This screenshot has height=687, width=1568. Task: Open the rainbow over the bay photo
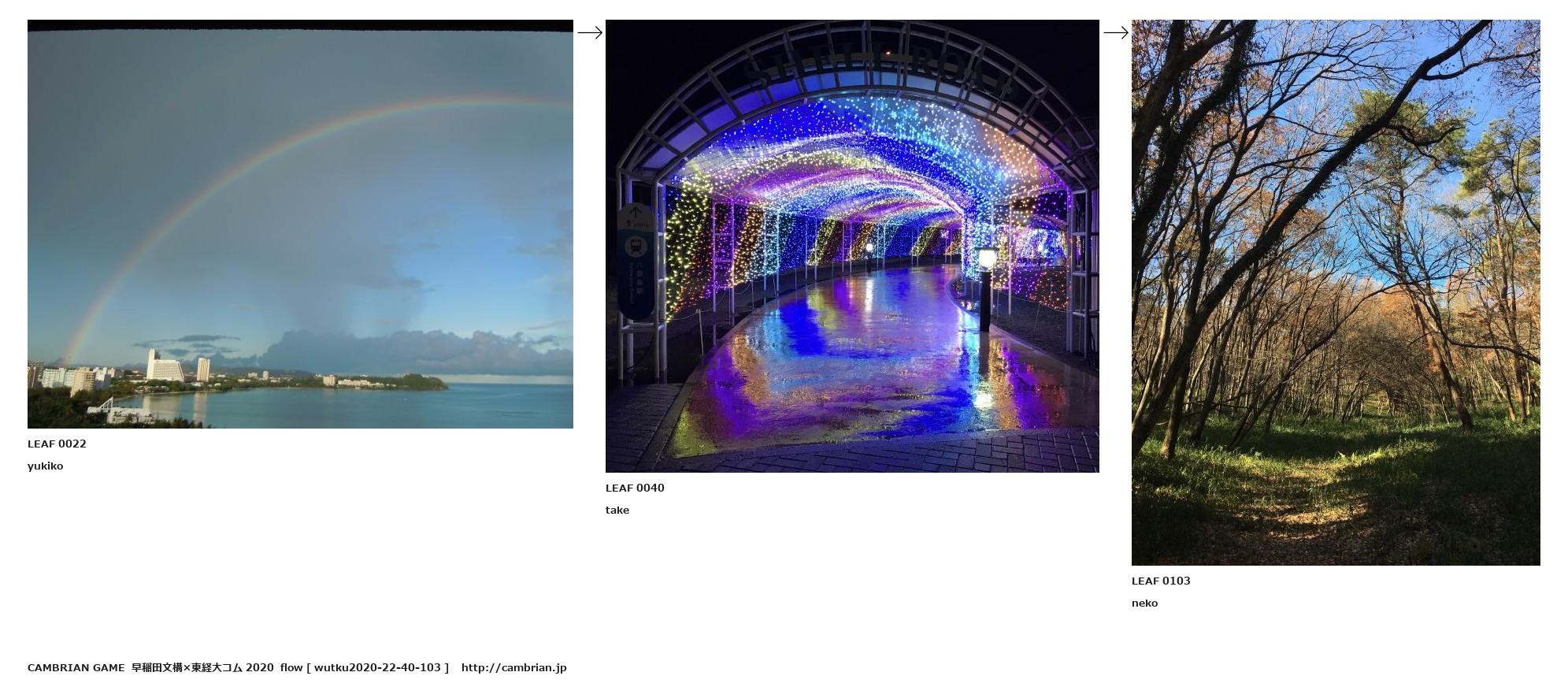(300, 225)
